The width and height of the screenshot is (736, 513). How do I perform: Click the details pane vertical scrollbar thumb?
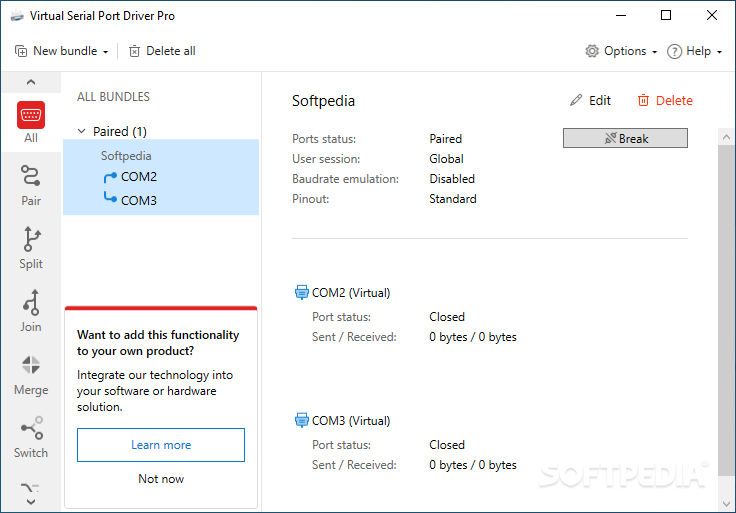pos(727,310)
